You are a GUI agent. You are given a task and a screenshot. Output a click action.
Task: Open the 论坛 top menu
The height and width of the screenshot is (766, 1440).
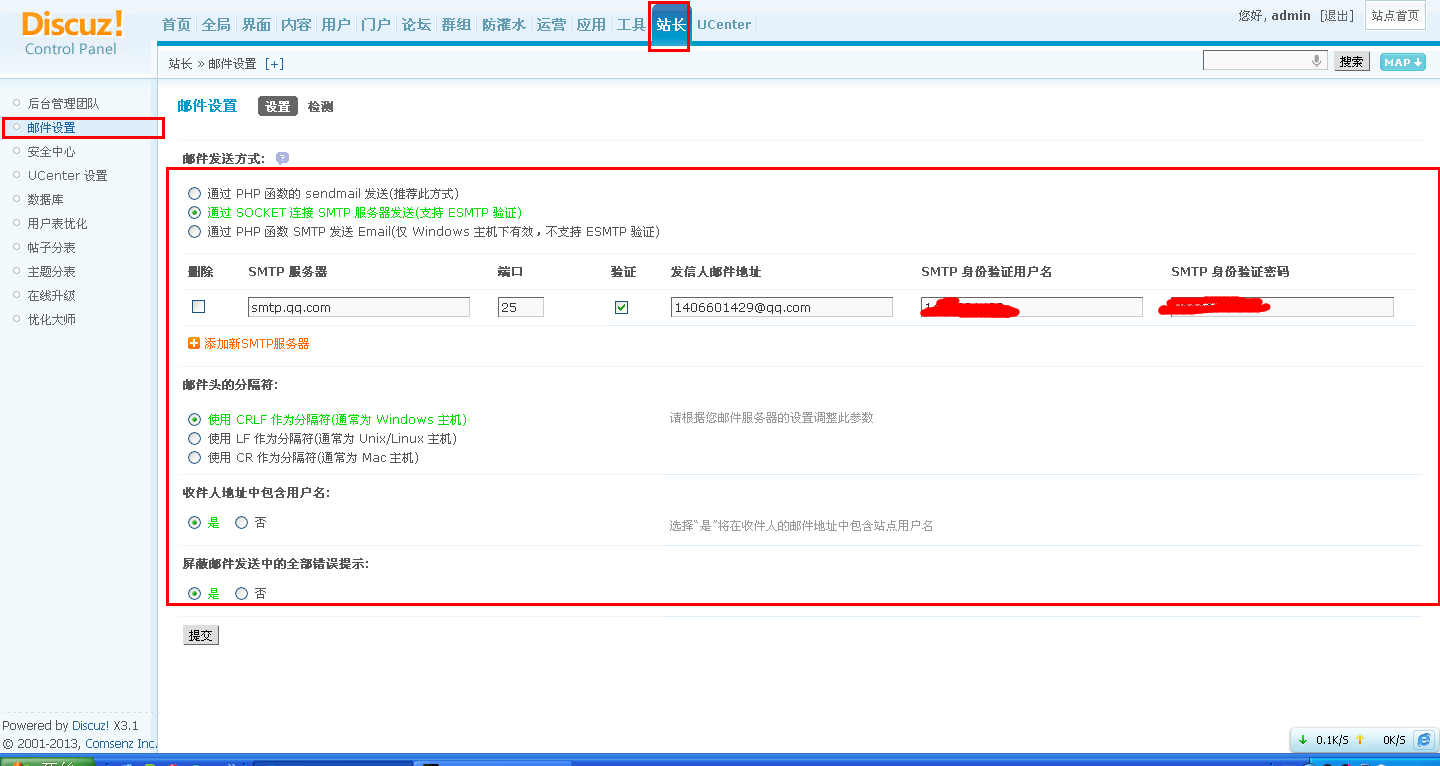(416, 25)
